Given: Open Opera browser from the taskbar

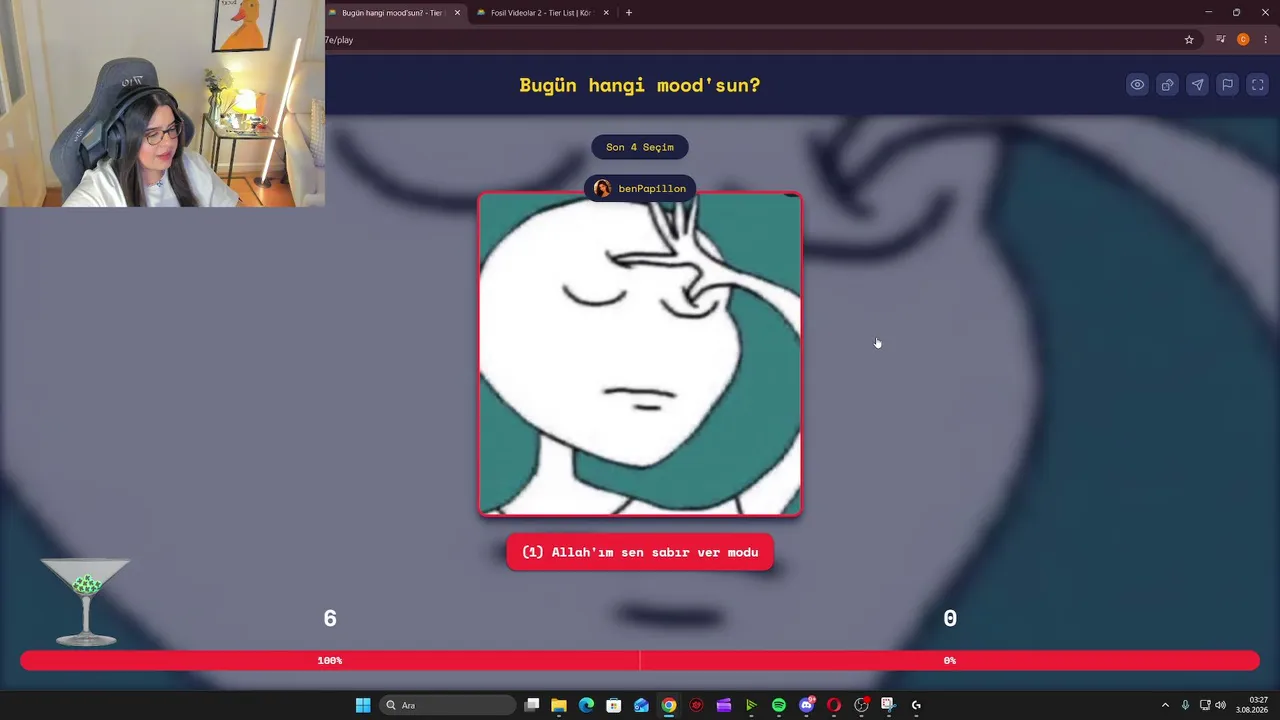Looking at the screenshot, I should (x=834, y=705).
